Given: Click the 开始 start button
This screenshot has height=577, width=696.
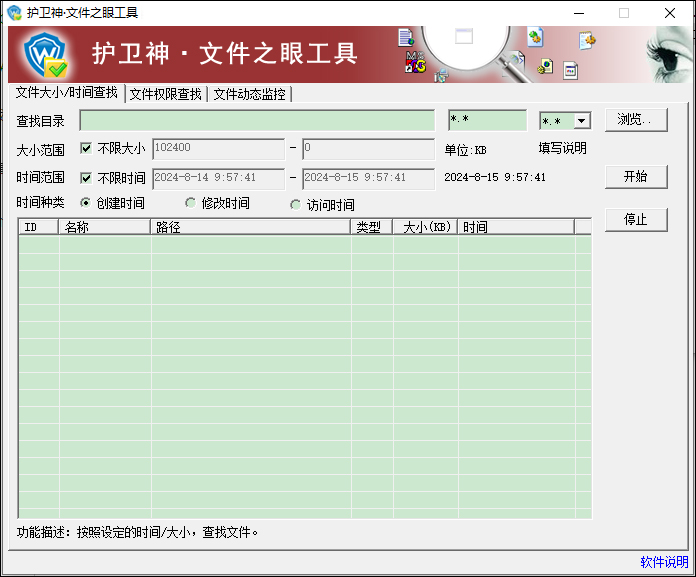Looking at the screenshot, I should tap(636, 177).
